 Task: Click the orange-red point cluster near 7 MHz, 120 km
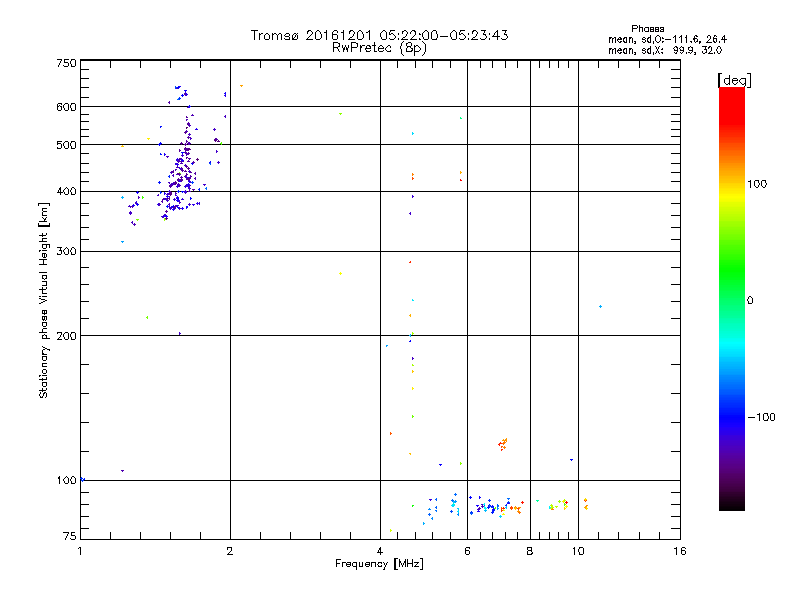[x=503, y=444]
